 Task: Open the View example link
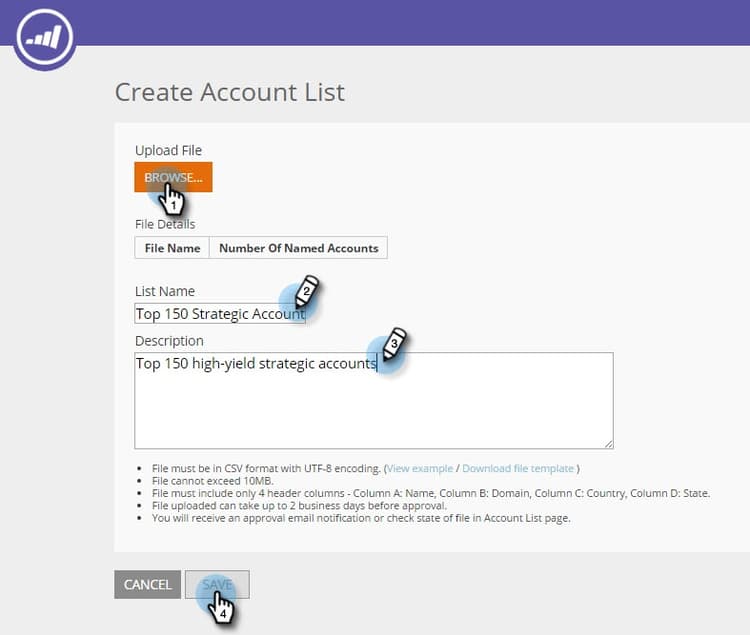click(419, 468)
